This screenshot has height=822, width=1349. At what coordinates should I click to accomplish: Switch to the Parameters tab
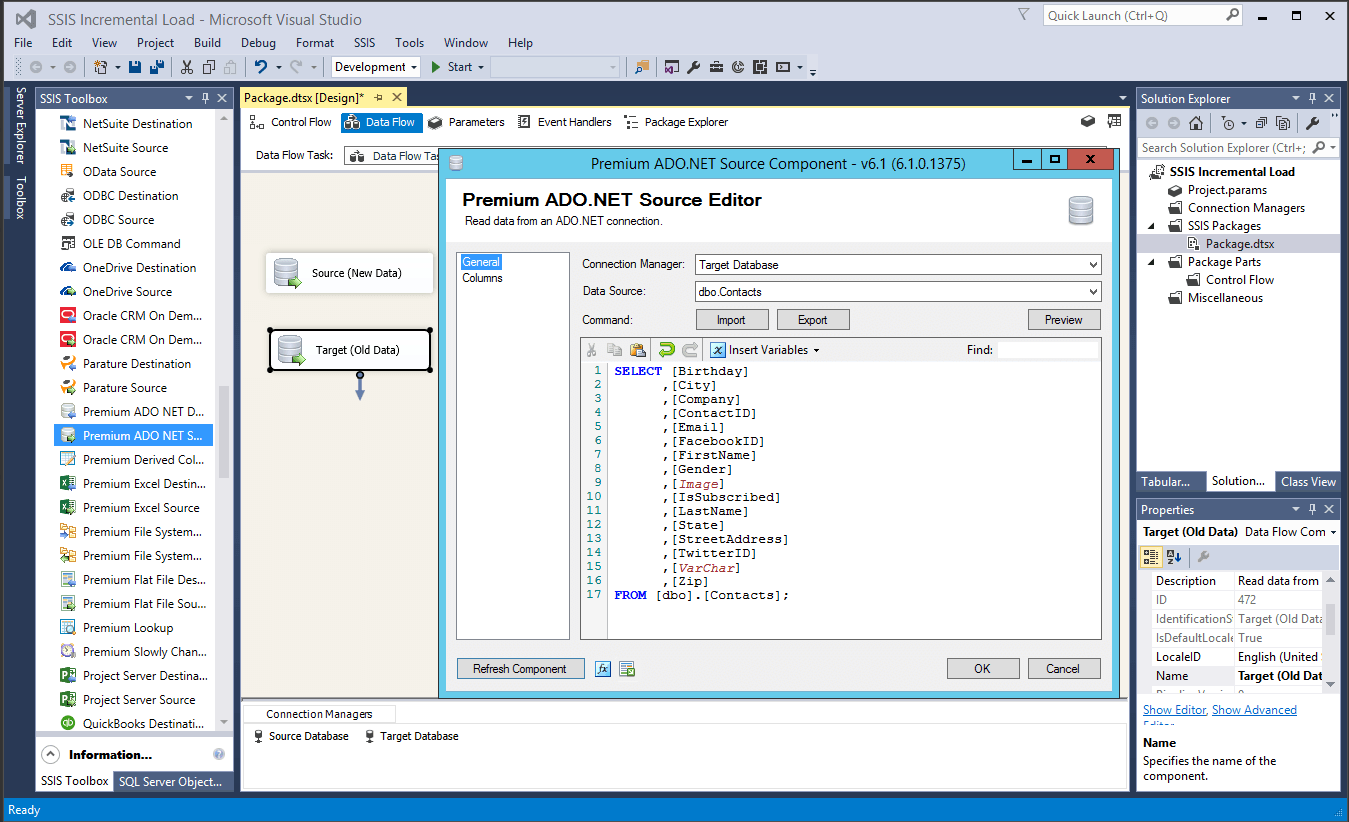466,122
